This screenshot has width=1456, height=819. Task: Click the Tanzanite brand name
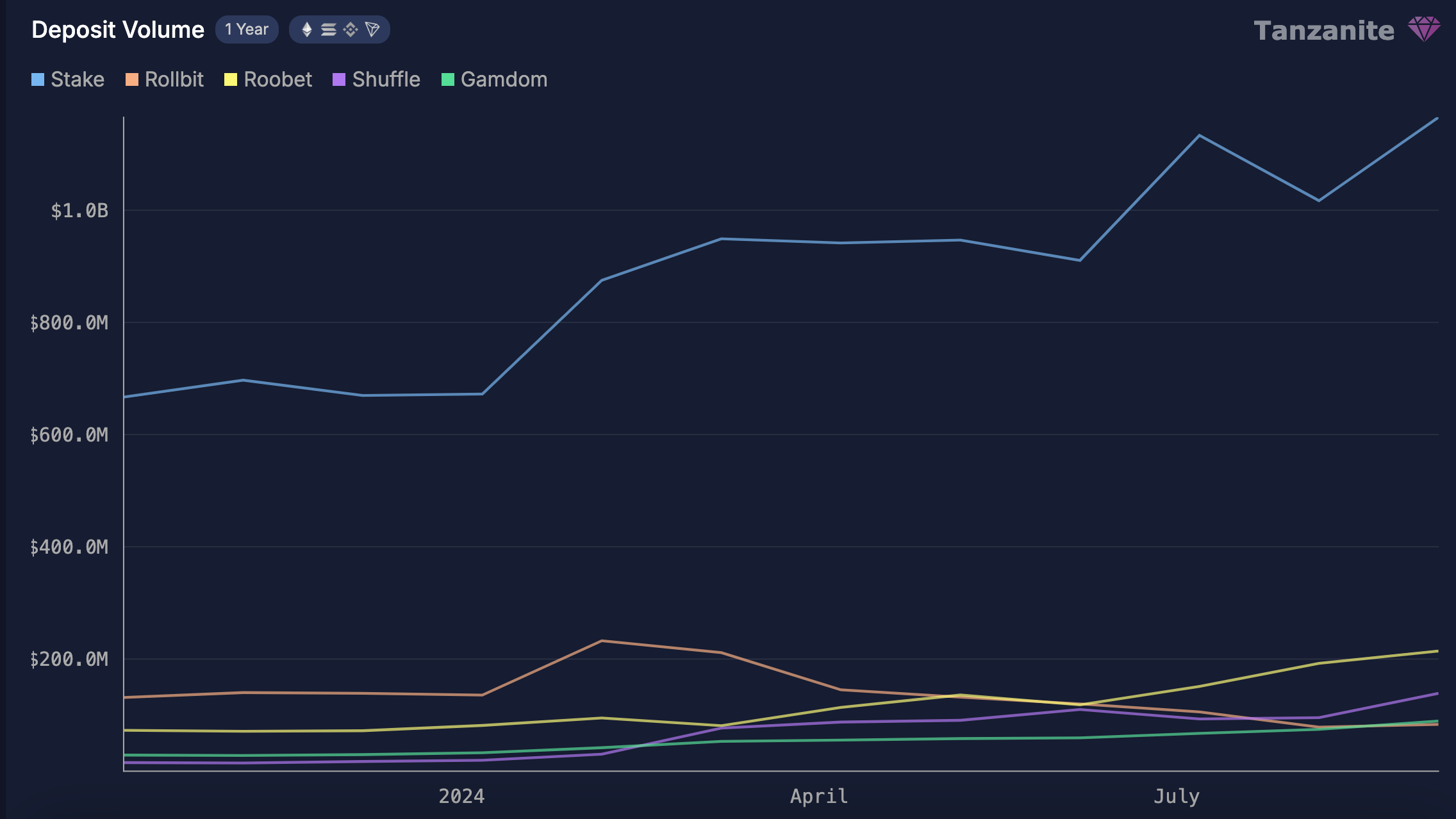[x=1324, y=31]
